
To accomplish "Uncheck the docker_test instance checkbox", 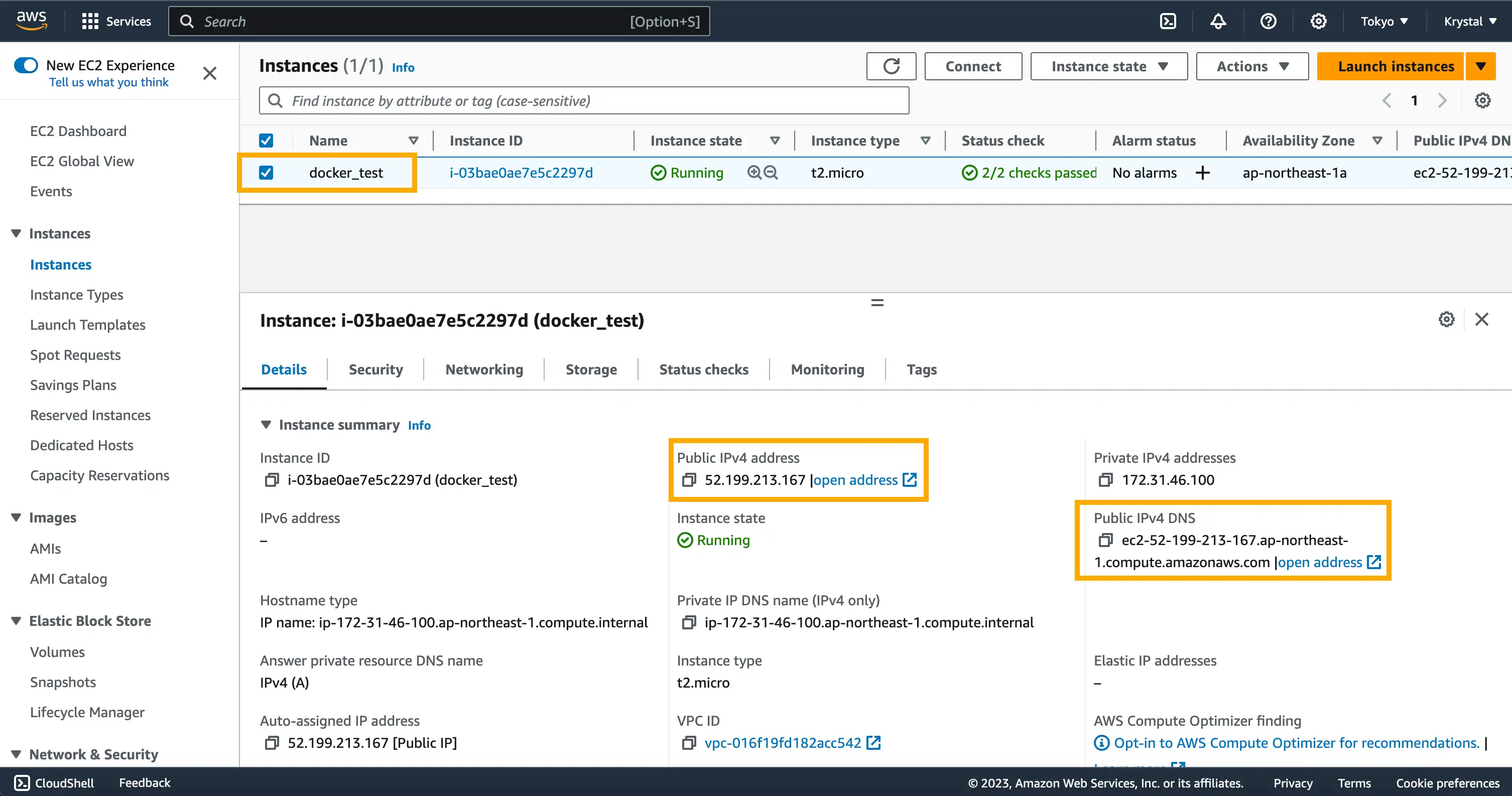I will [x=266, y=173].
